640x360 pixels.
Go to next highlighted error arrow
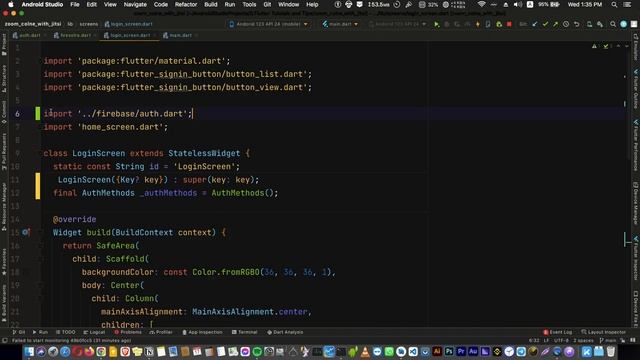(627, 46)
